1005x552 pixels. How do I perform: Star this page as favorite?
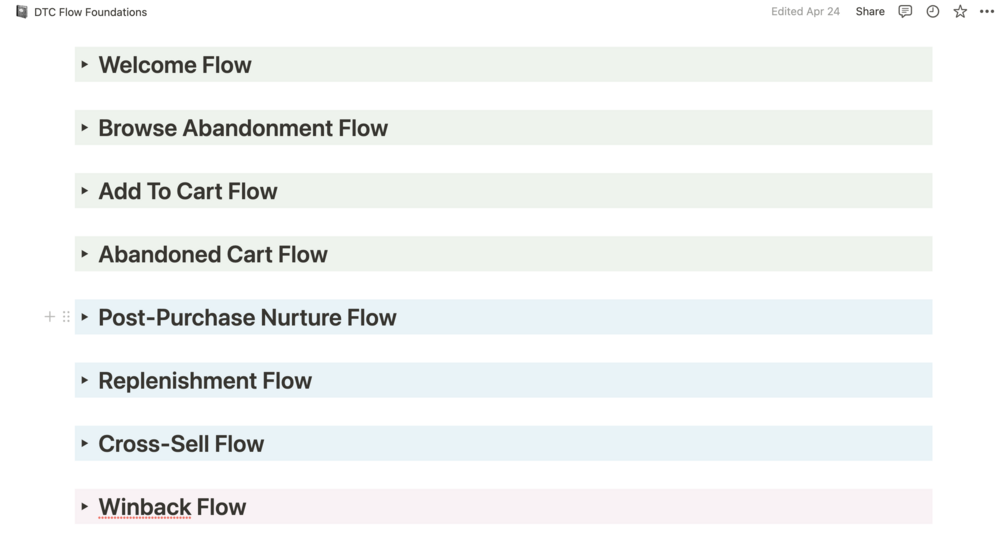[x=960, y=12]
